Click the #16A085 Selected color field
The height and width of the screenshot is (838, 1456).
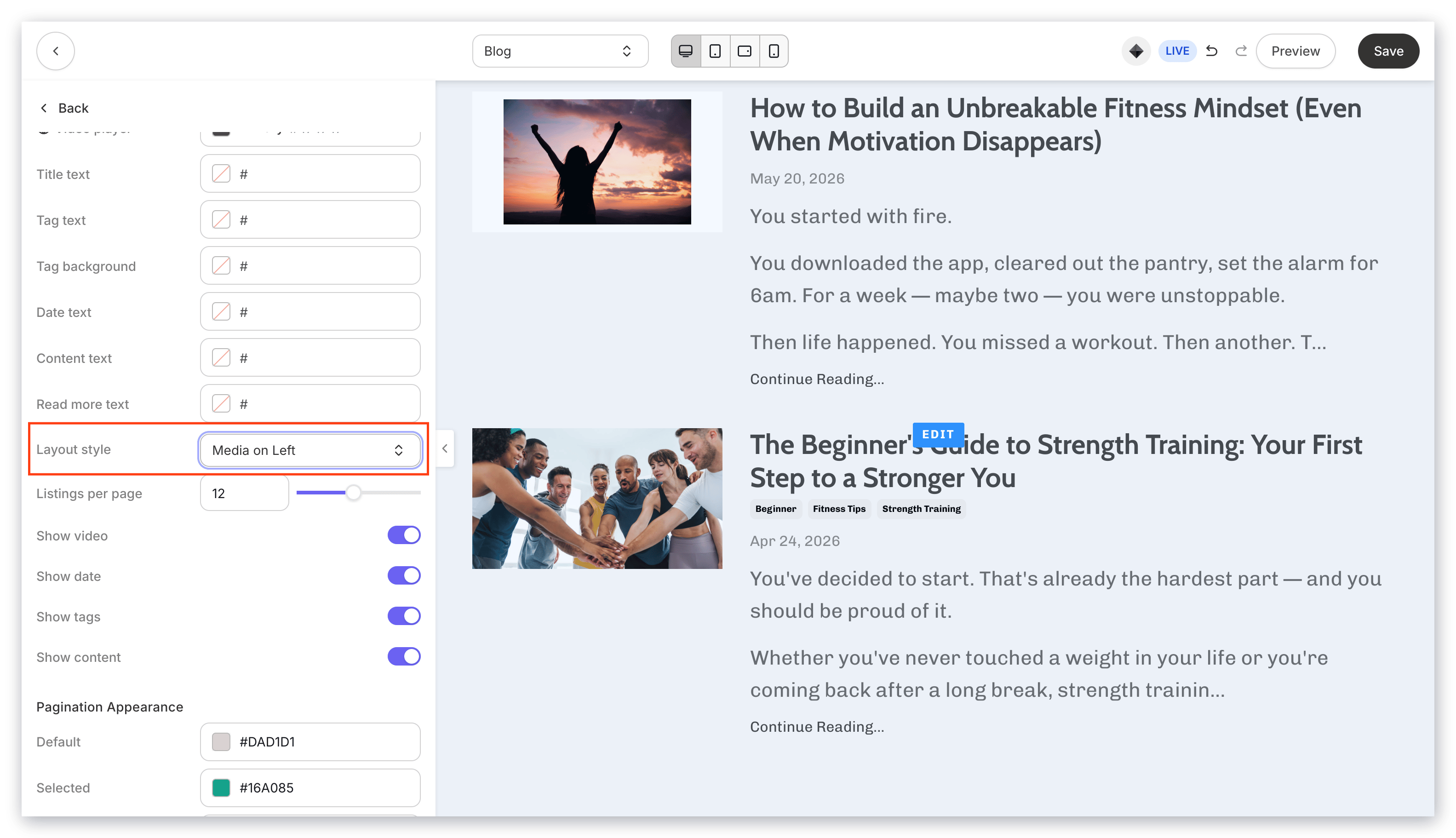(310, 788)
